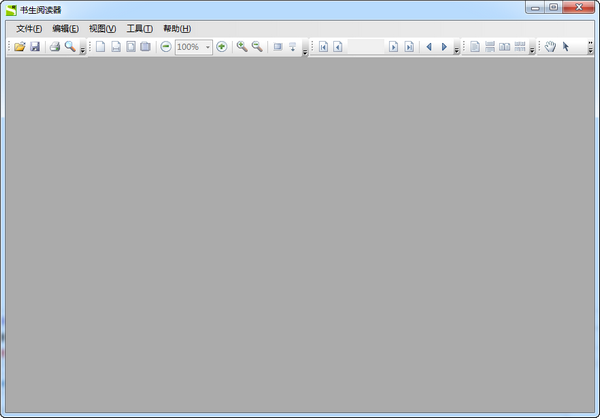Open the 100% zoom level dropdown
Viewport: 600px width, 418px height.
point(208,47)
